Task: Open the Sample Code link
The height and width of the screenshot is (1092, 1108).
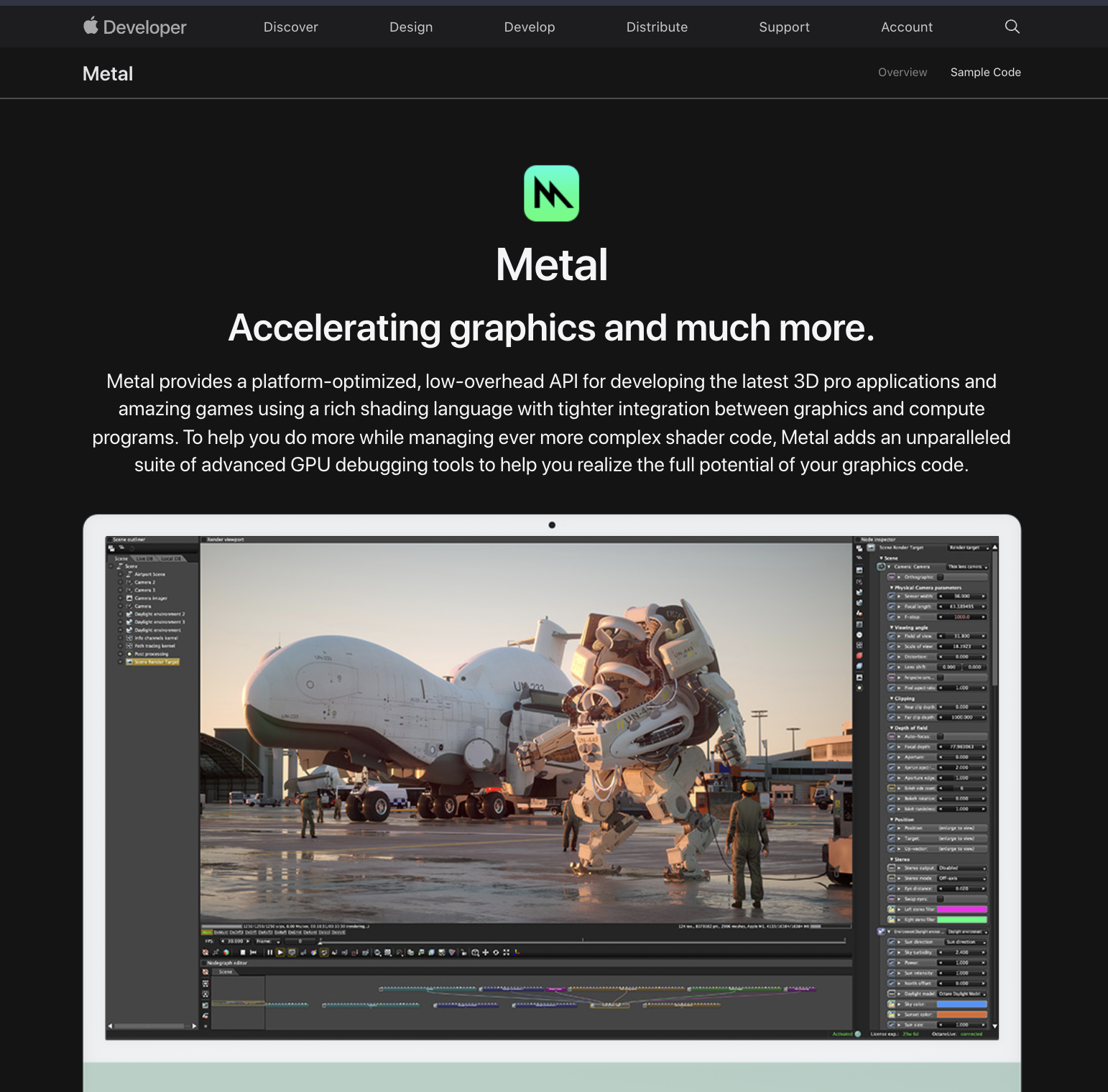Action: tap(985, 73)
